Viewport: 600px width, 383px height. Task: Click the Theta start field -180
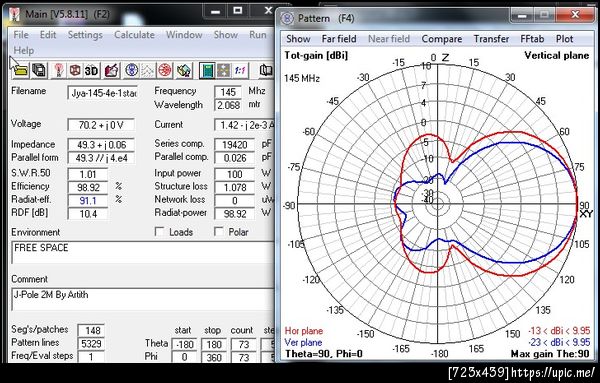pyautogui.click(x=184, y=345)
